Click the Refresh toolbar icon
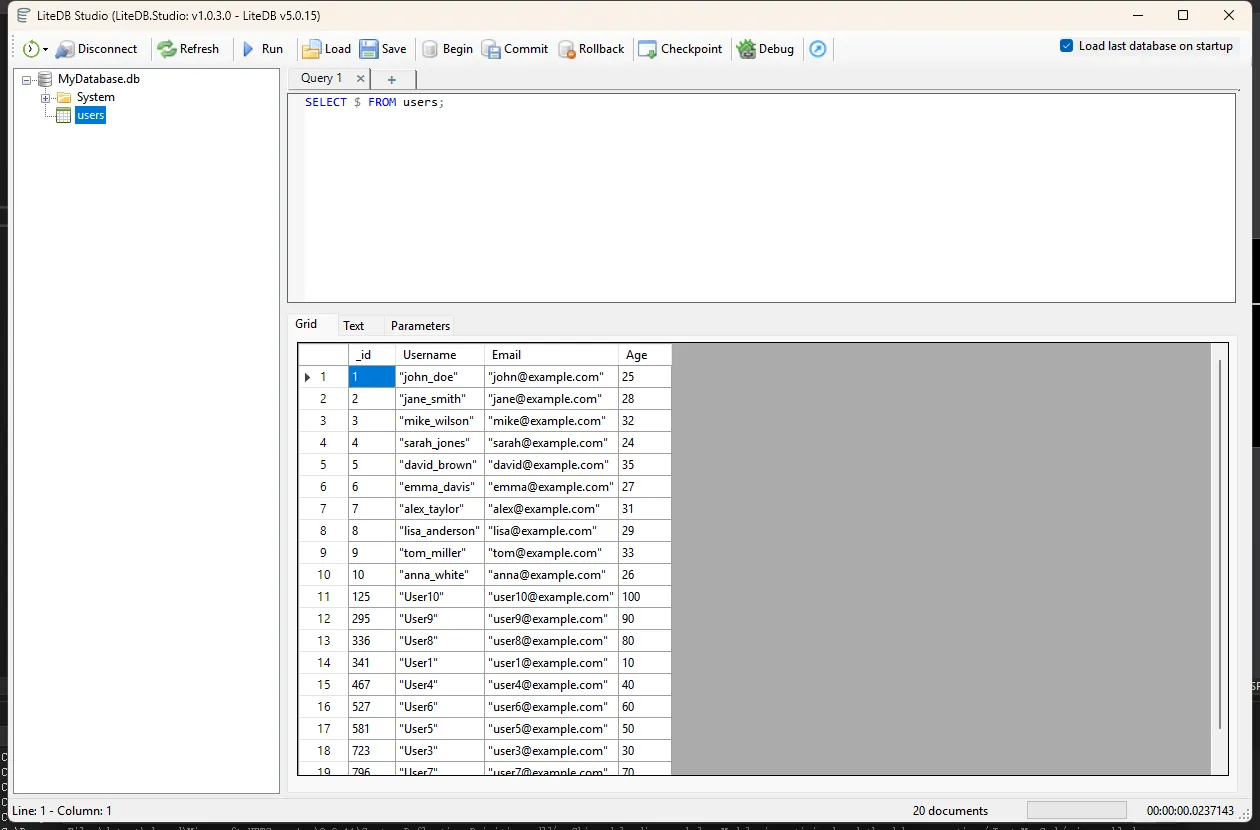Screen dimensions: 1260x830 point(167,49)
